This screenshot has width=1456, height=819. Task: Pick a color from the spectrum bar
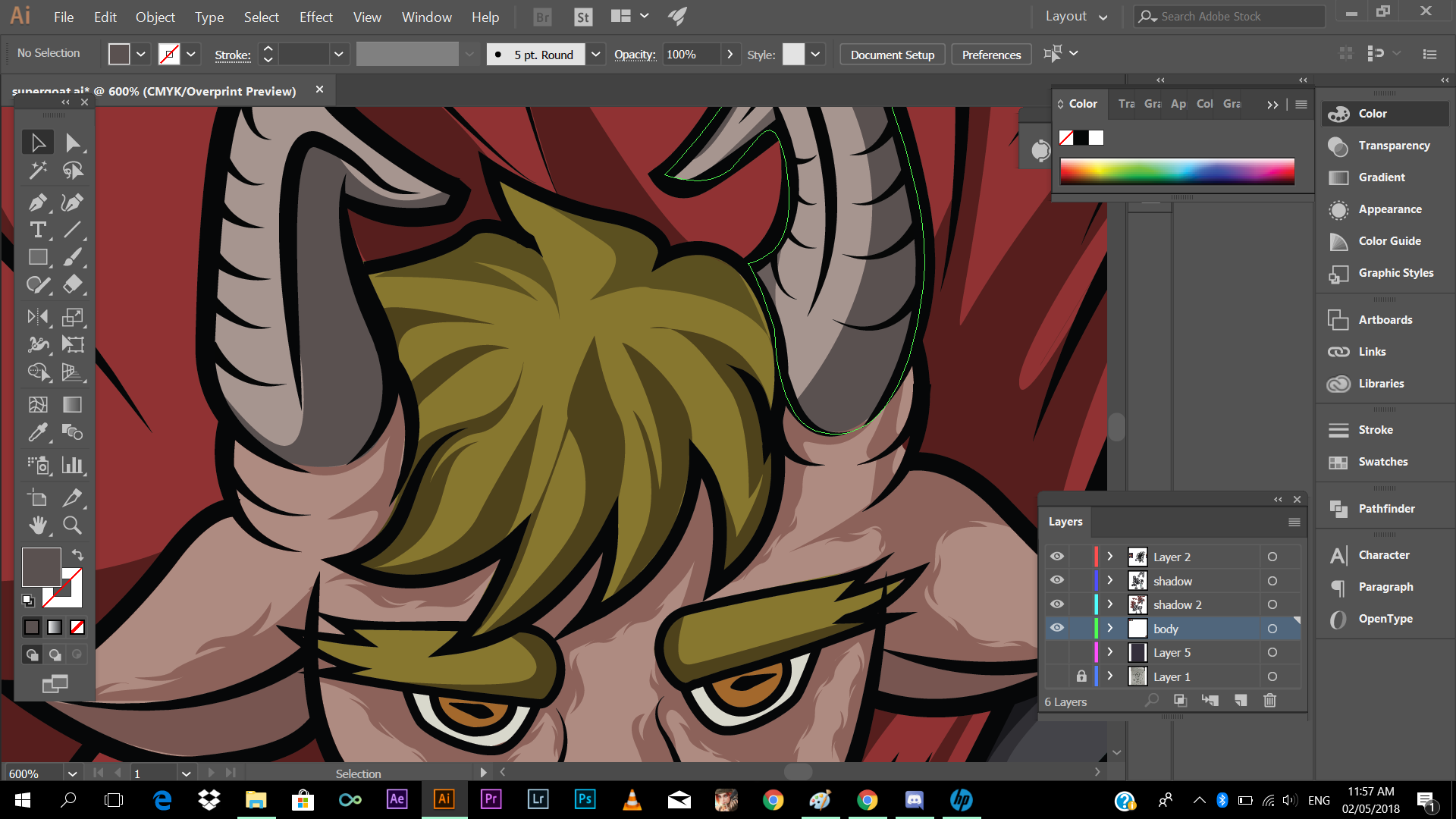tap(1177, 171)
